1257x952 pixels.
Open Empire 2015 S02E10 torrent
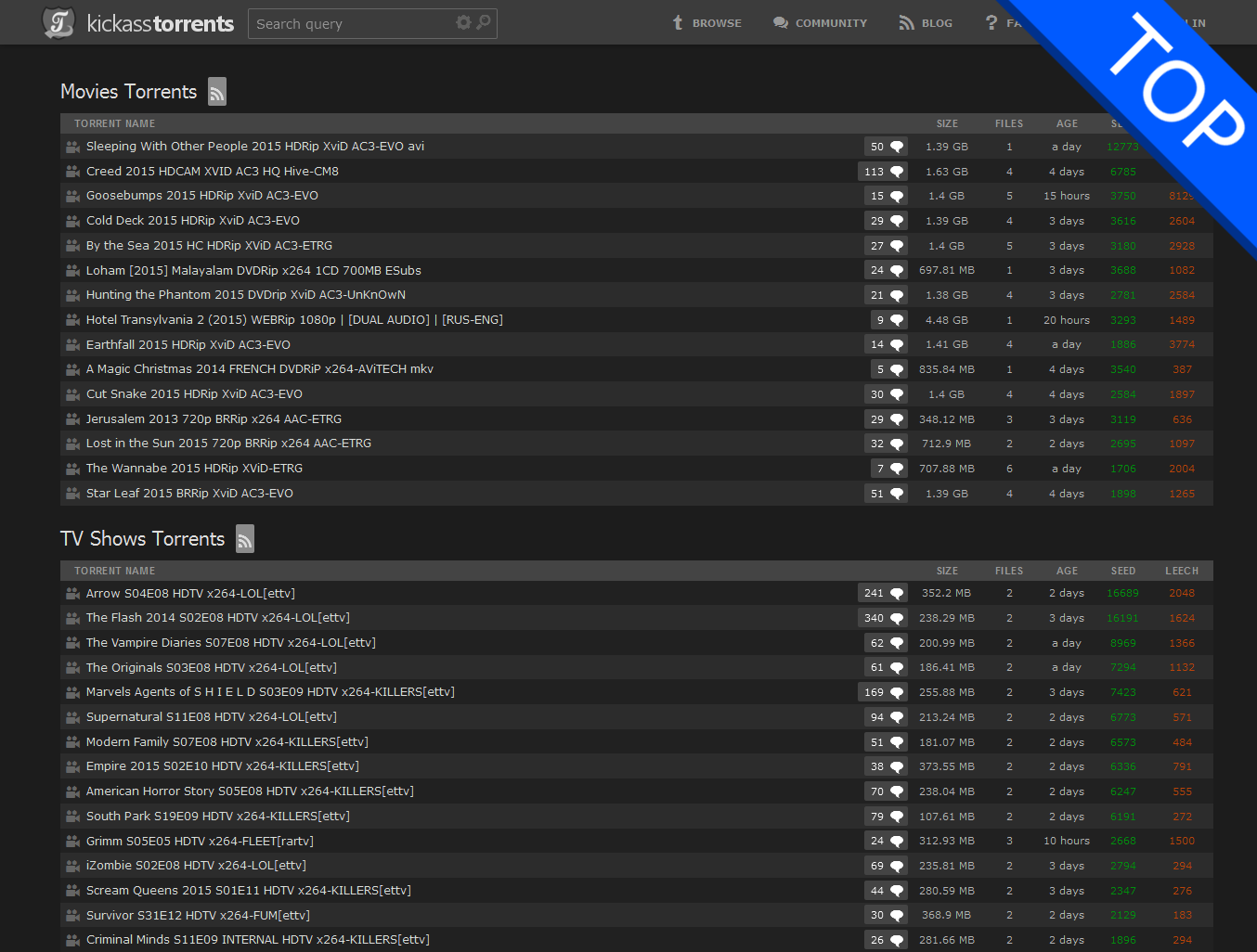point(223,766)
